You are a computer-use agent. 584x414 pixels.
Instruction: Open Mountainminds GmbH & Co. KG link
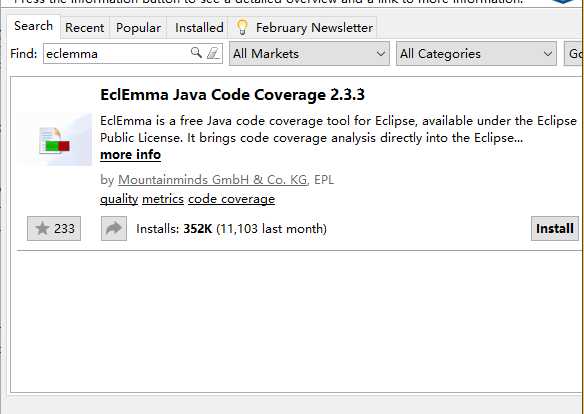click(x=213, y=180)
